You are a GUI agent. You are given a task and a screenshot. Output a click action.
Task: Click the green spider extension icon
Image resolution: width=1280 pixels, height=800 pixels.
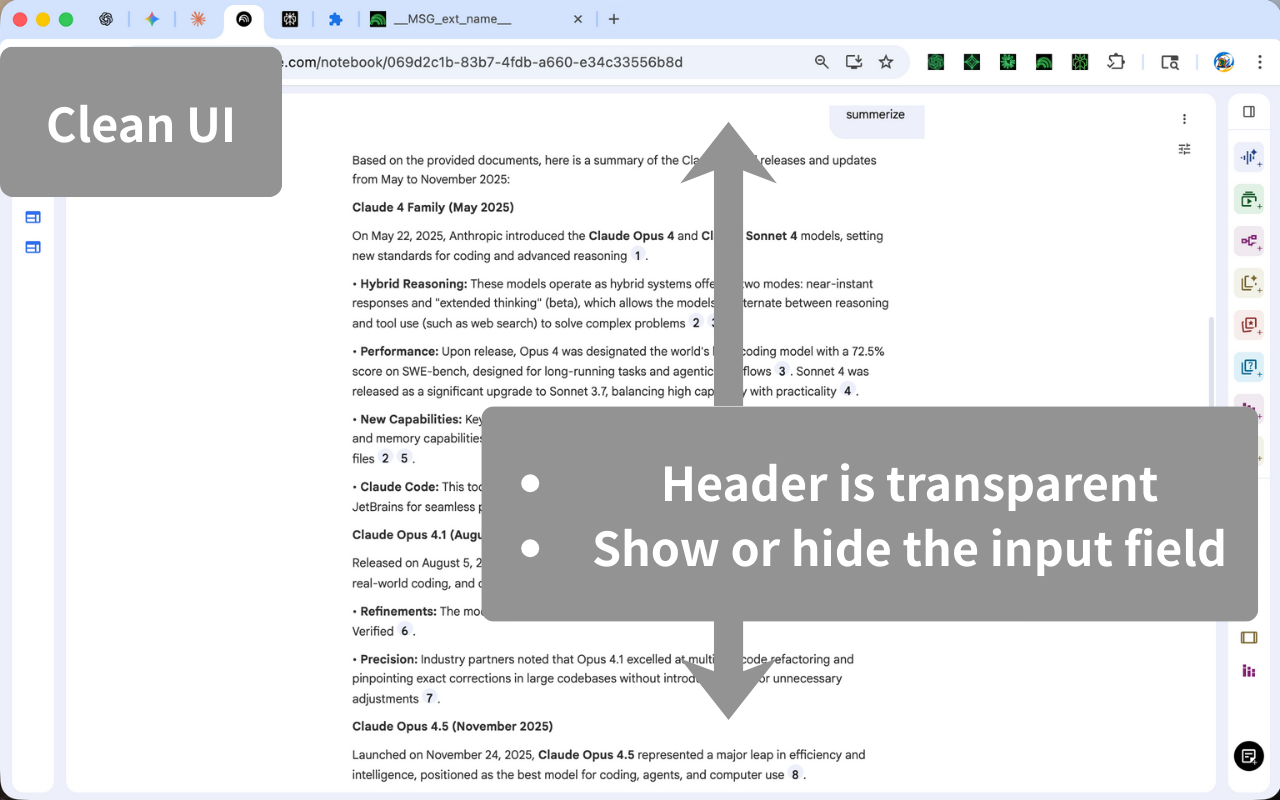coord(1080,62)
